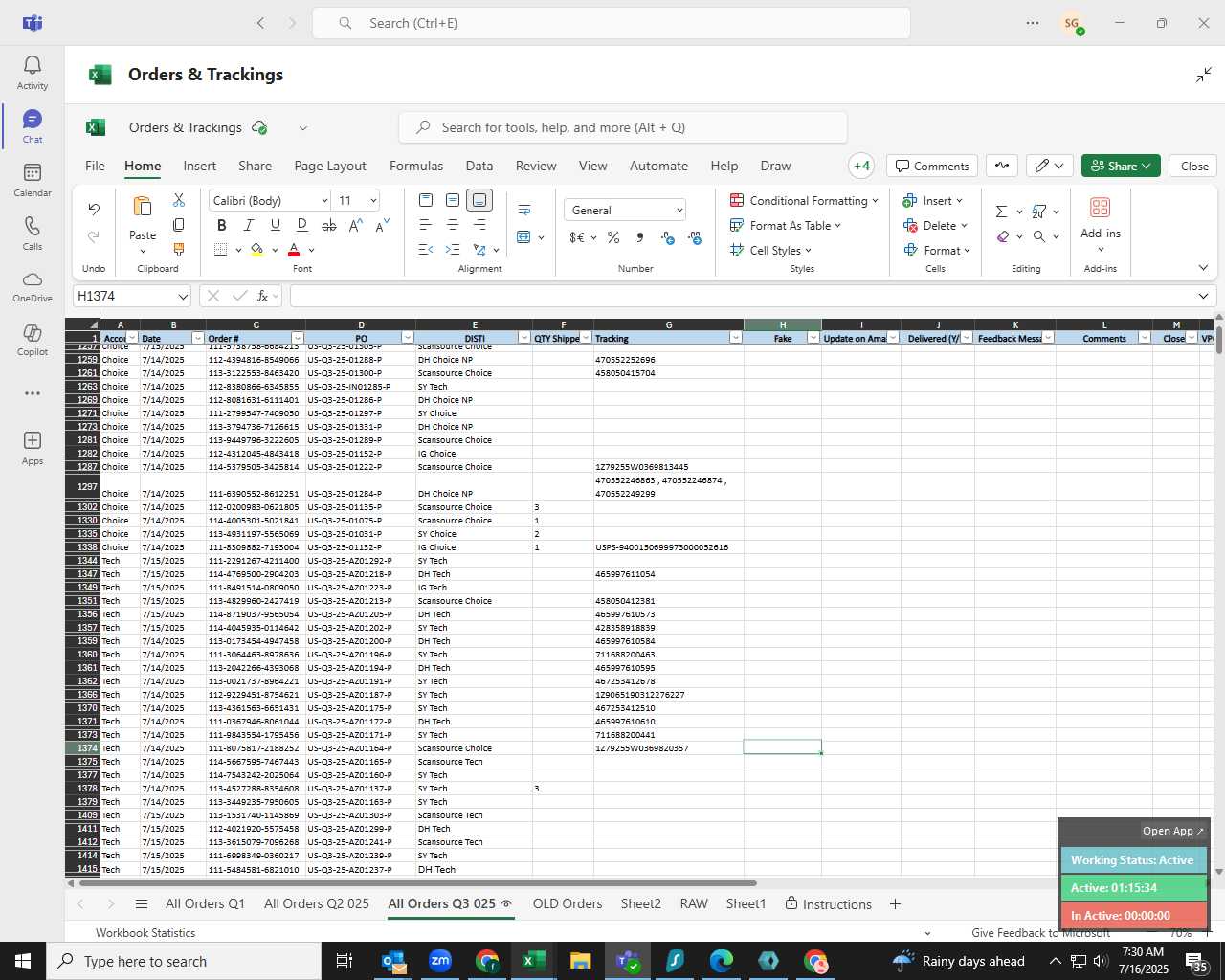Click the catch-up activity squiggle icon
The height and width of the screenshot is (980, 1225).
click(x=1002, y=166)
